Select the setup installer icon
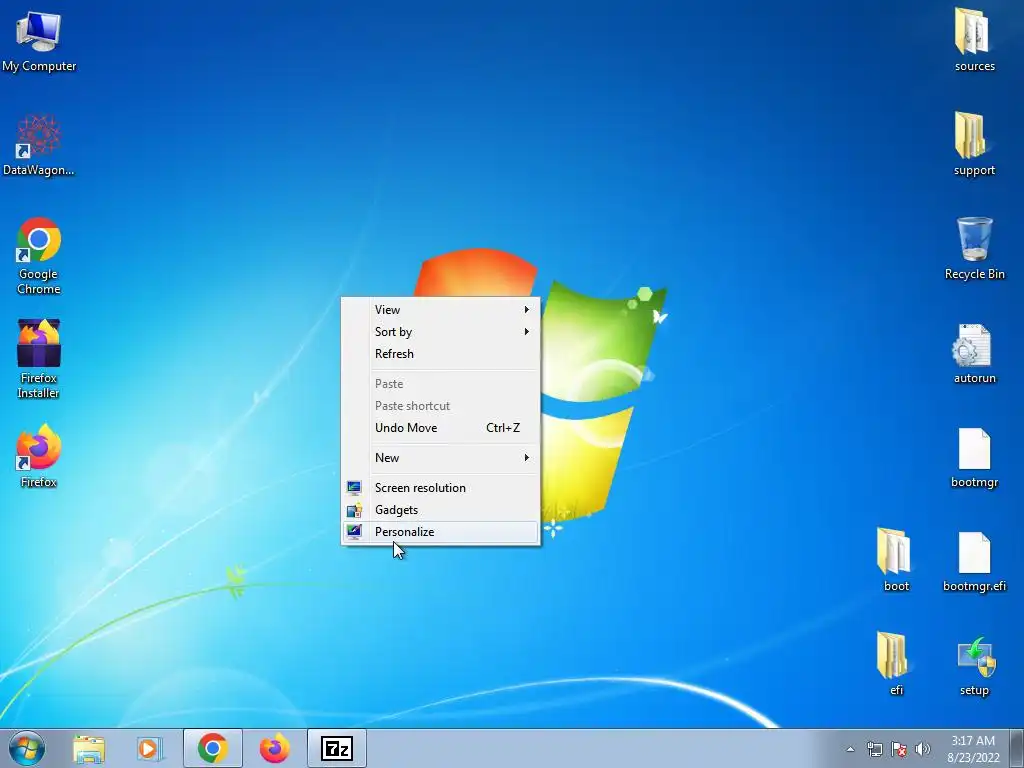This screenshot has height=768, width=1024. click(x=974, y=665)
